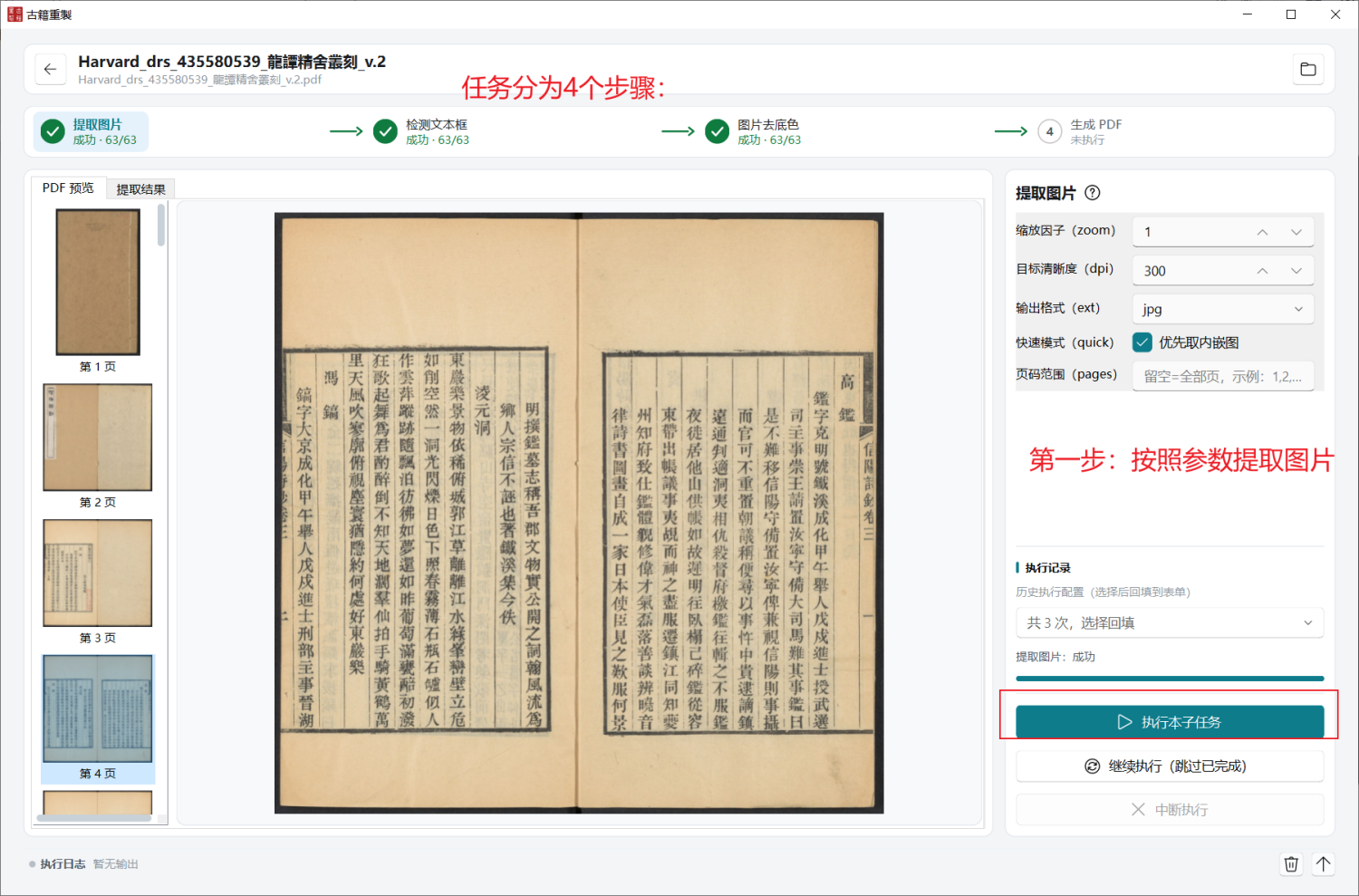
Task: Click the 执行本子任务 button
Action: pos(1170,722)
